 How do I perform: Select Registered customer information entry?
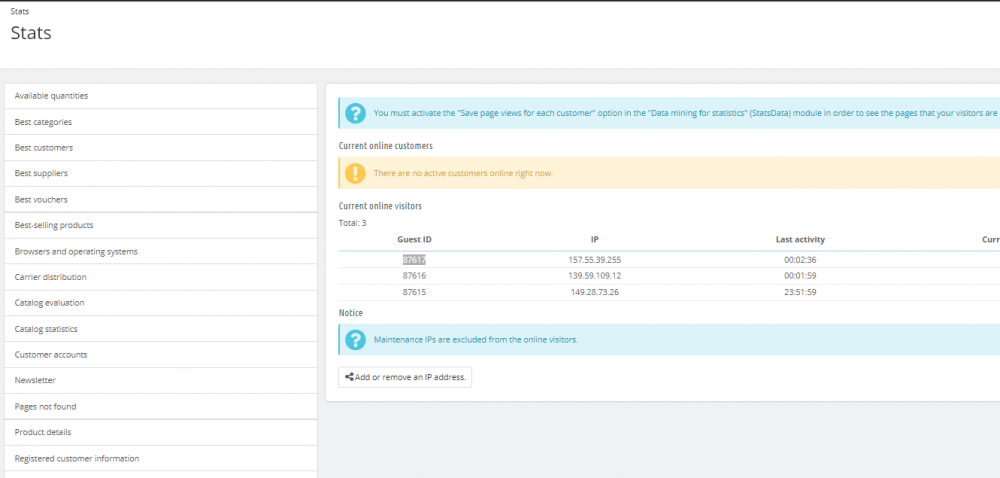tap(161, 458)
